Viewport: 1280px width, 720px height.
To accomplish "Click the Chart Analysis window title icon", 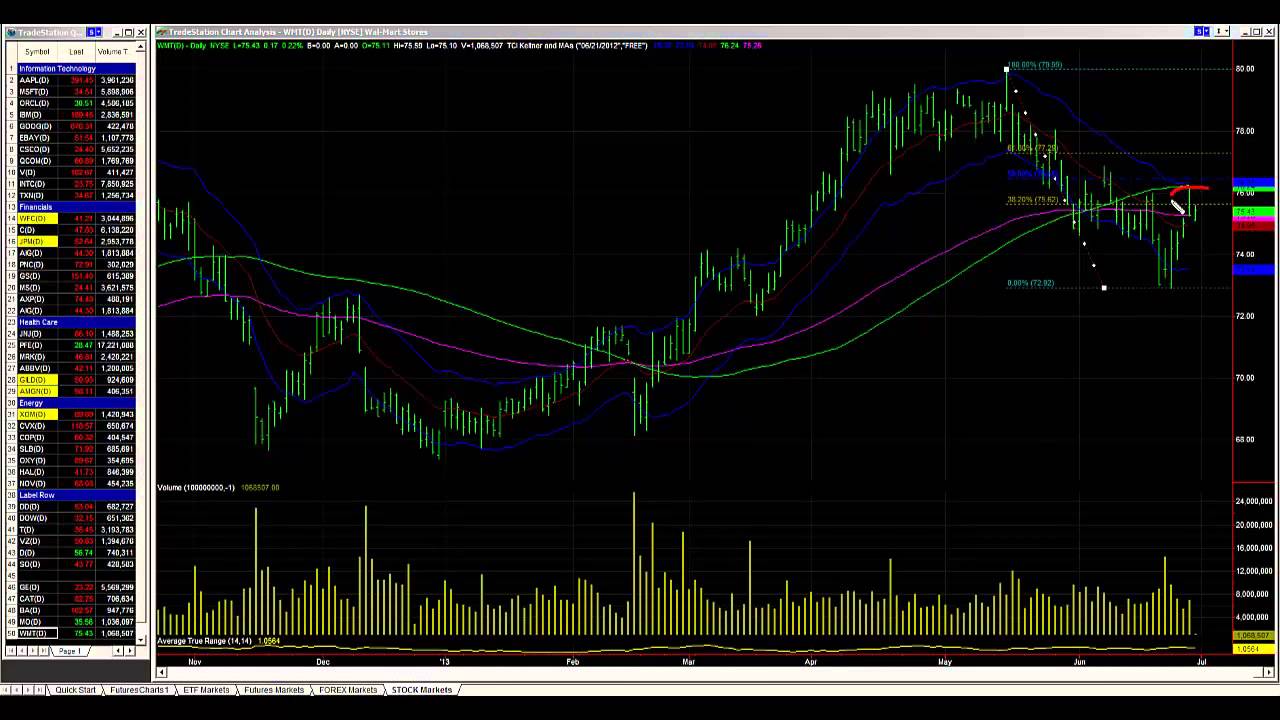I will pyautogui.click(x=161, y=32).
